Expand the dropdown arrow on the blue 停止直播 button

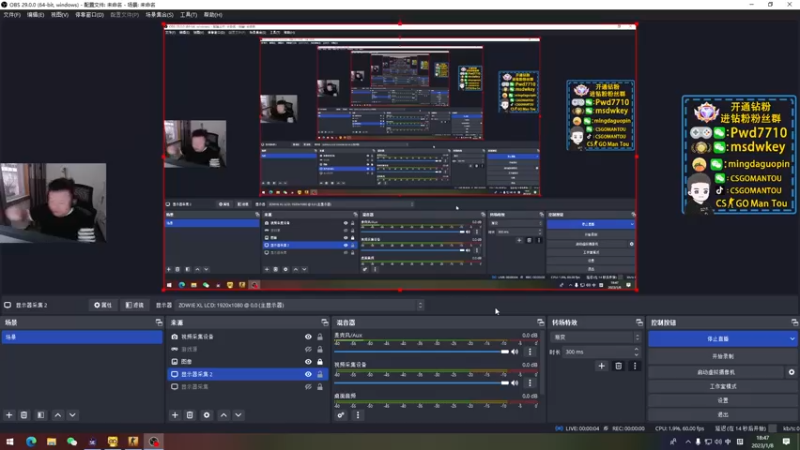tap(792, 339)
